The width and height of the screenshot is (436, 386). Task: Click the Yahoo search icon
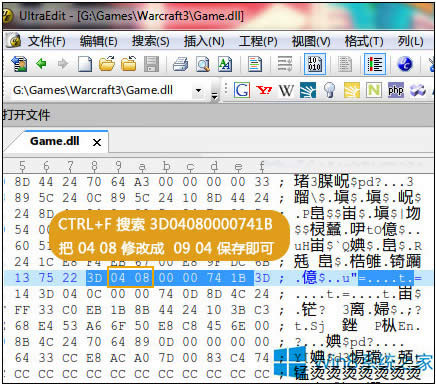pyautogui.click(x=264, y=90)
